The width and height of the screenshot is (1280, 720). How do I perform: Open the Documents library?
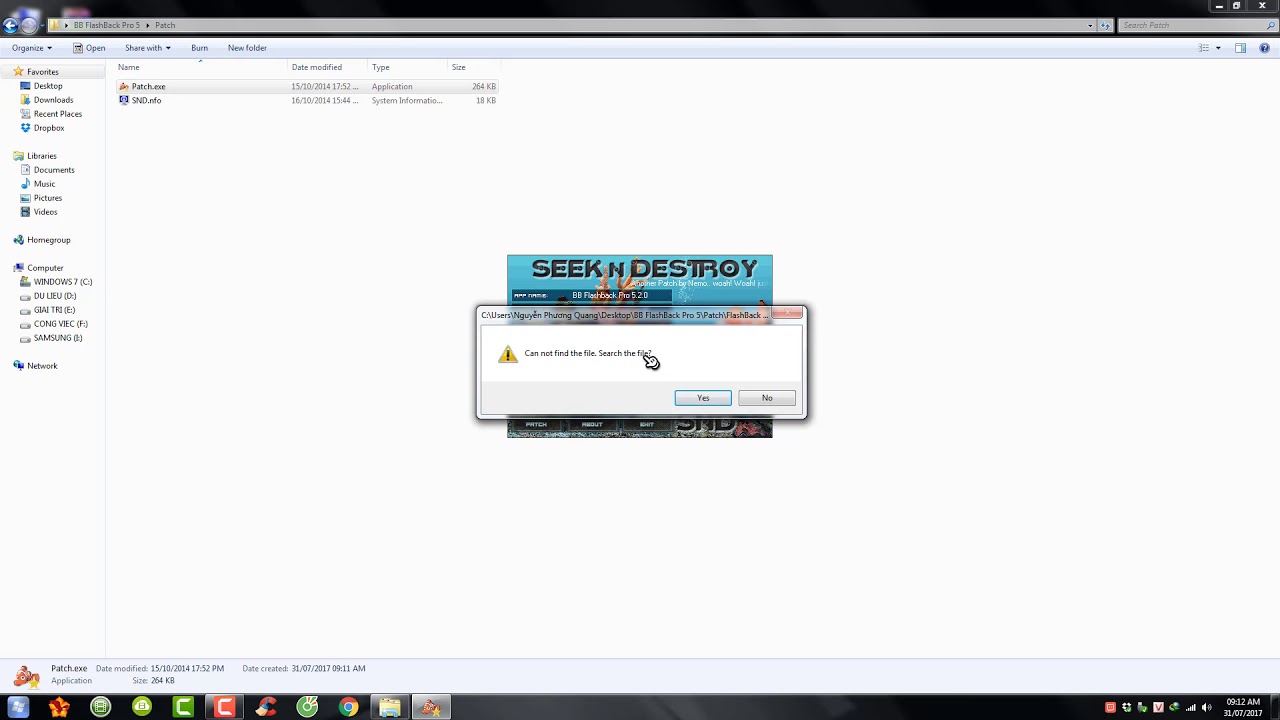click(x=53, y=170)
